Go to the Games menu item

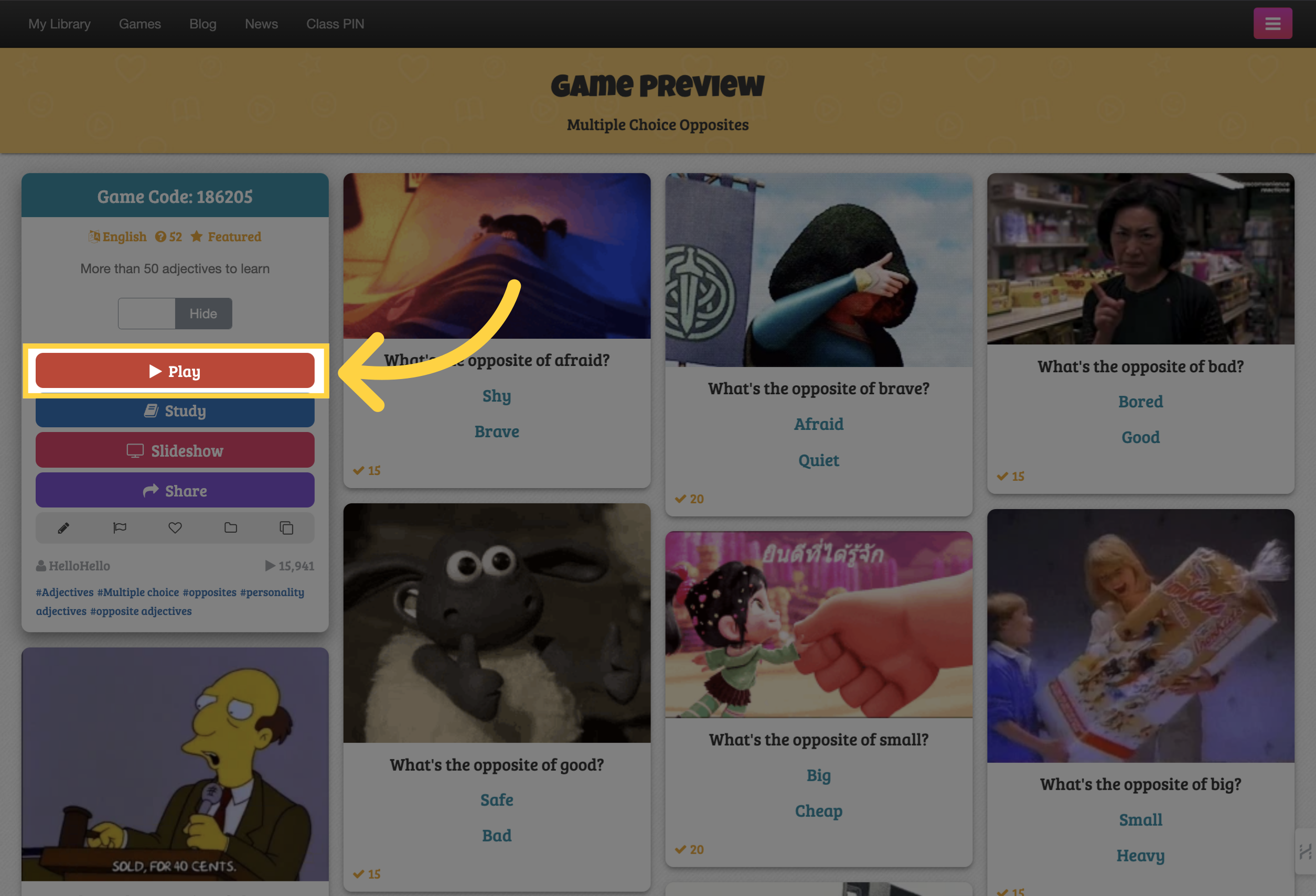click(140, 24)
